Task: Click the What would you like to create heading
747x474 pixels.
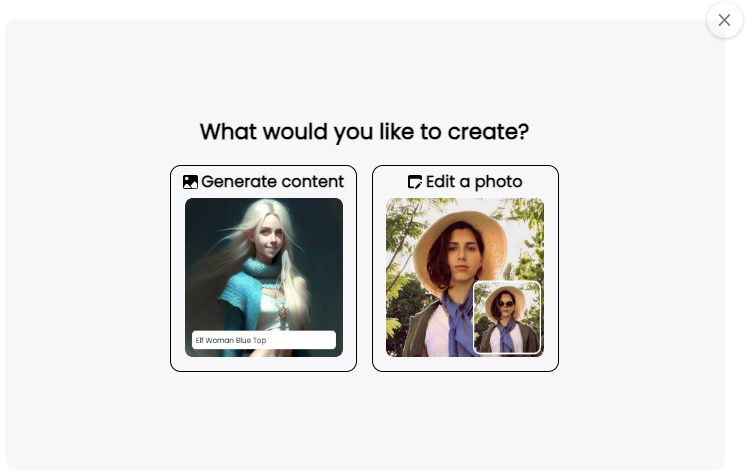Action: click(364, 131)
